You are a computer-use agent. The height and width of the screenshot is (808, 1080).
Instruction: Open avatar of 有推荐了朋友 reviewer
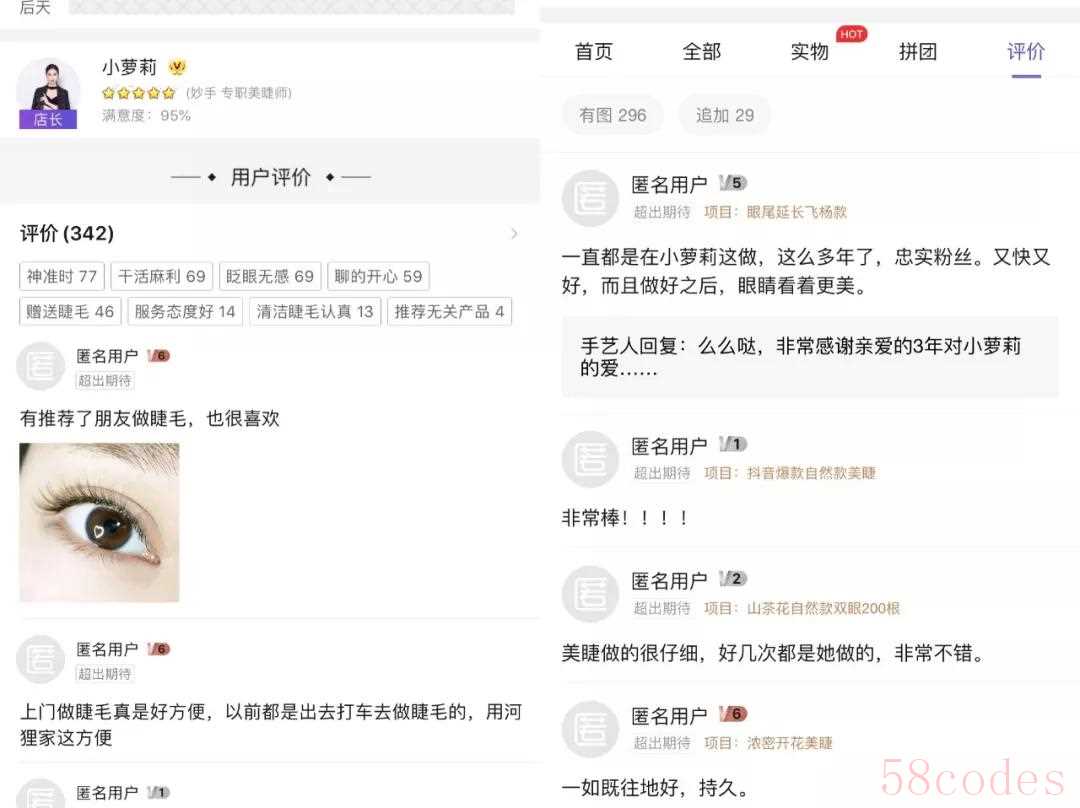tap(41, 365)
